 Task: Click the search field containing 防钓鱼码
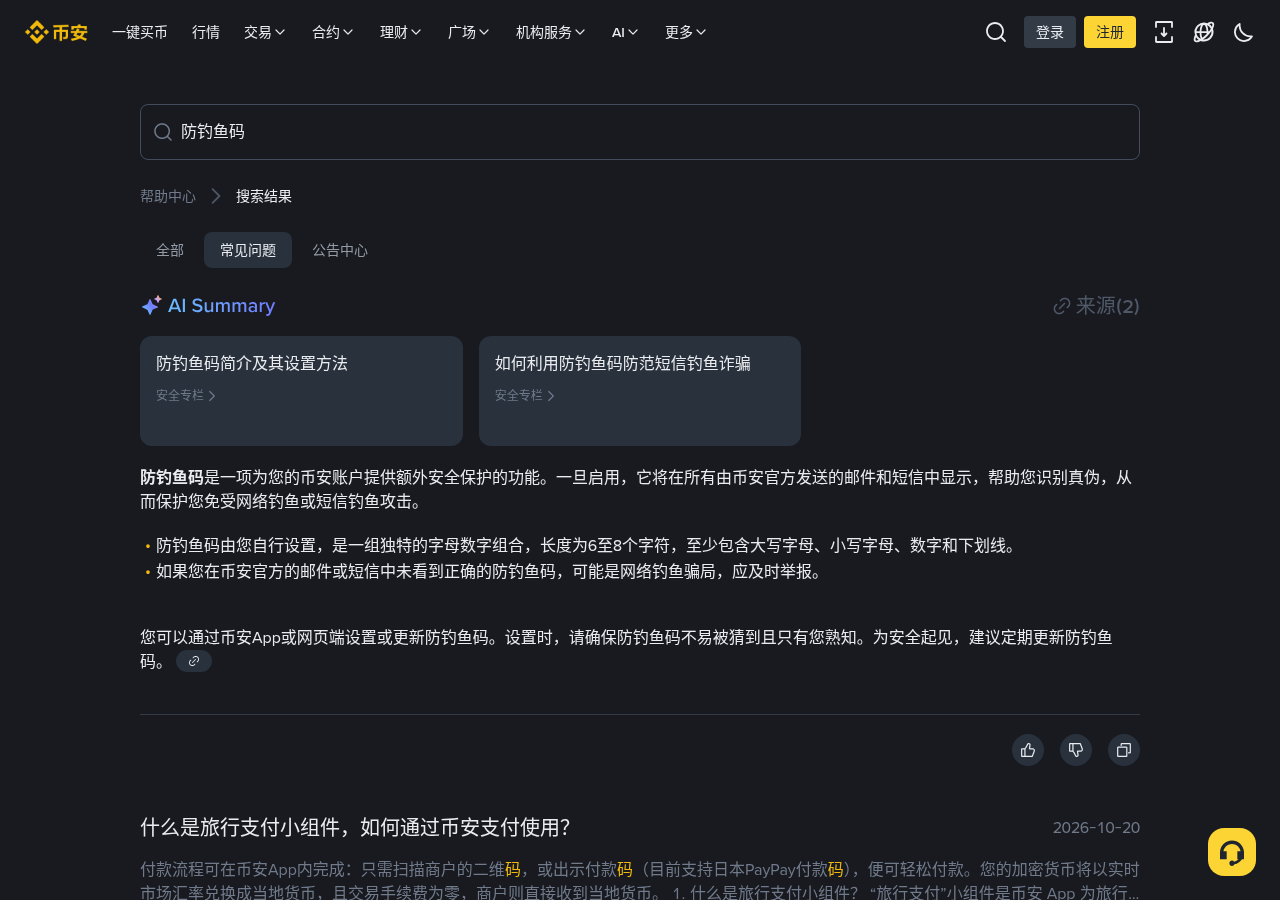pyautogui.click(x=640, y=132)
